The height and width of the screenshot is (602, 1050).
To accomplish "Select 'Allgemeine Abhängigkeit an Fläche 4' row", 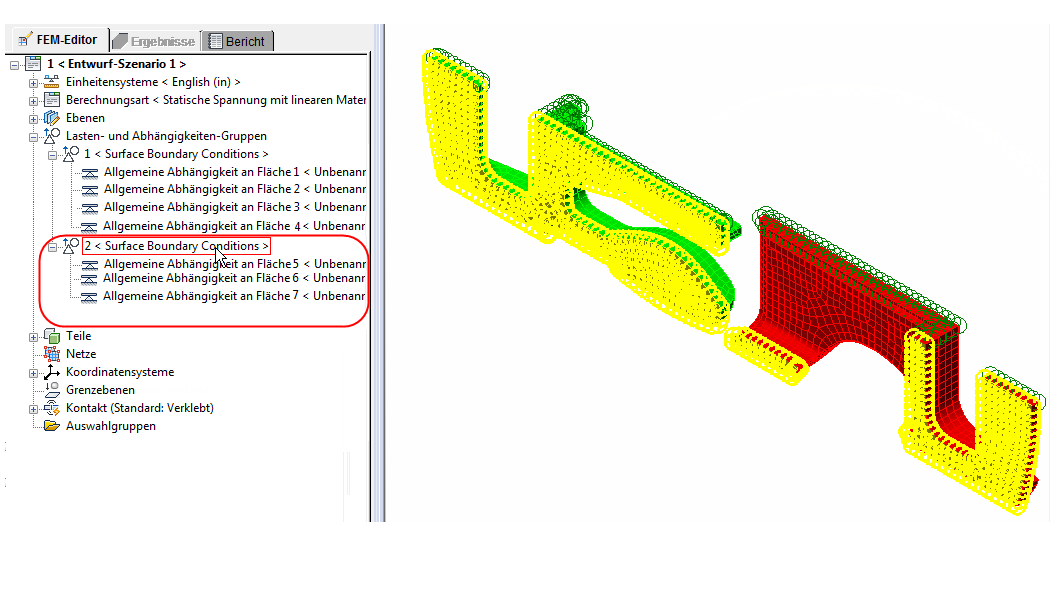I will coord(234,226).
